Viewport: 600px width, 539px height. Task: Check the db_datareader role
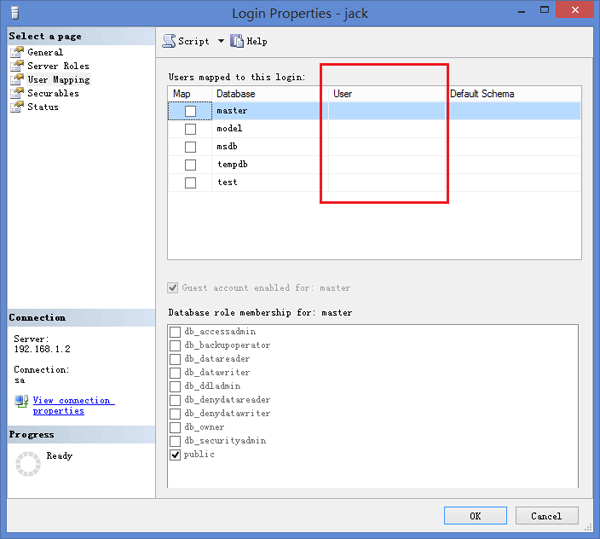[x=175, y=359]
